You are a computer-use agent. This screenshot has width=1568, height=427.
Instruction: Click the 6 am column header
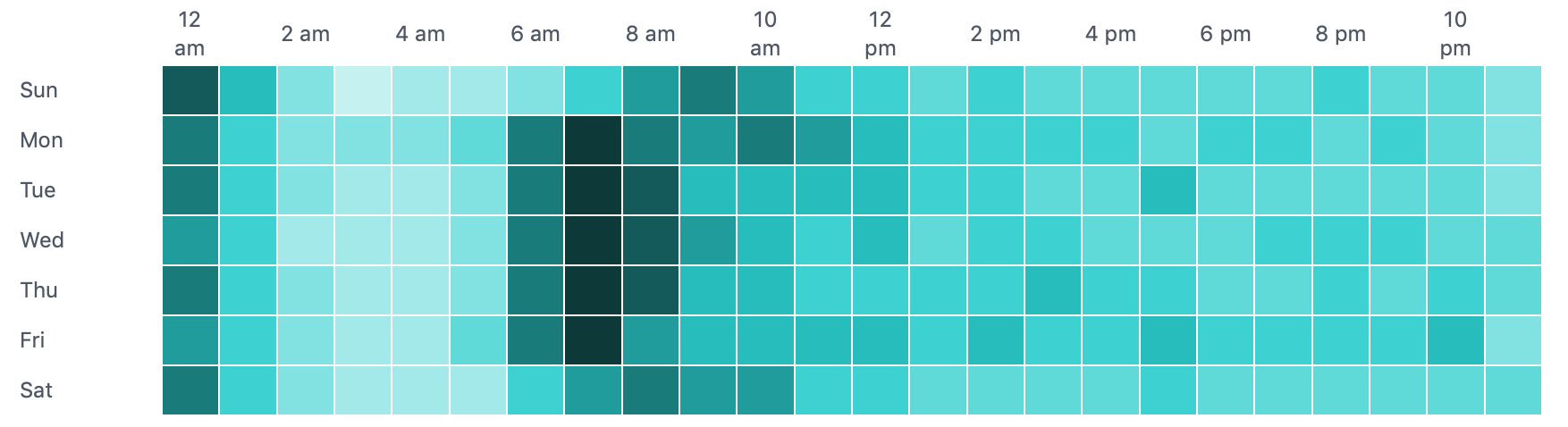(535, 34)
